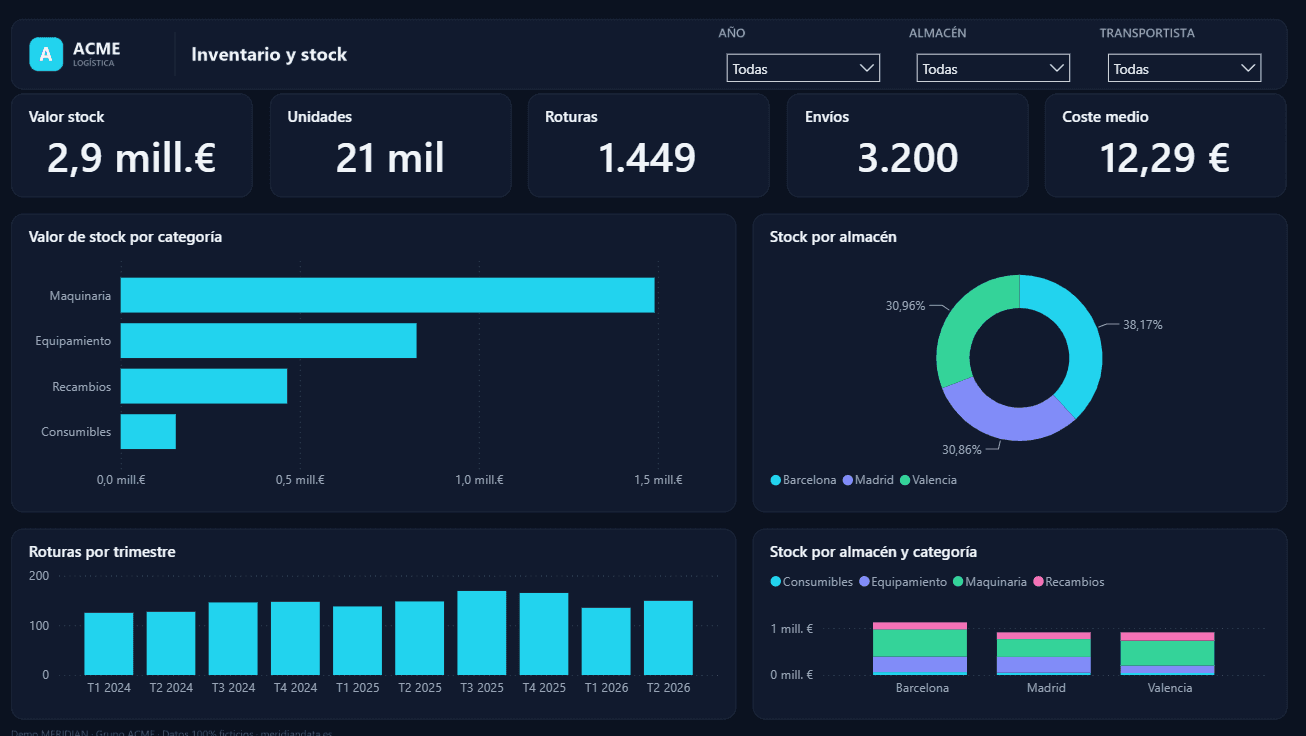This screenshot has width=1306, height=736.
Task: Select the Roturas KPI value 1.449
Action: pyautogui.click(x=647, y=158)
